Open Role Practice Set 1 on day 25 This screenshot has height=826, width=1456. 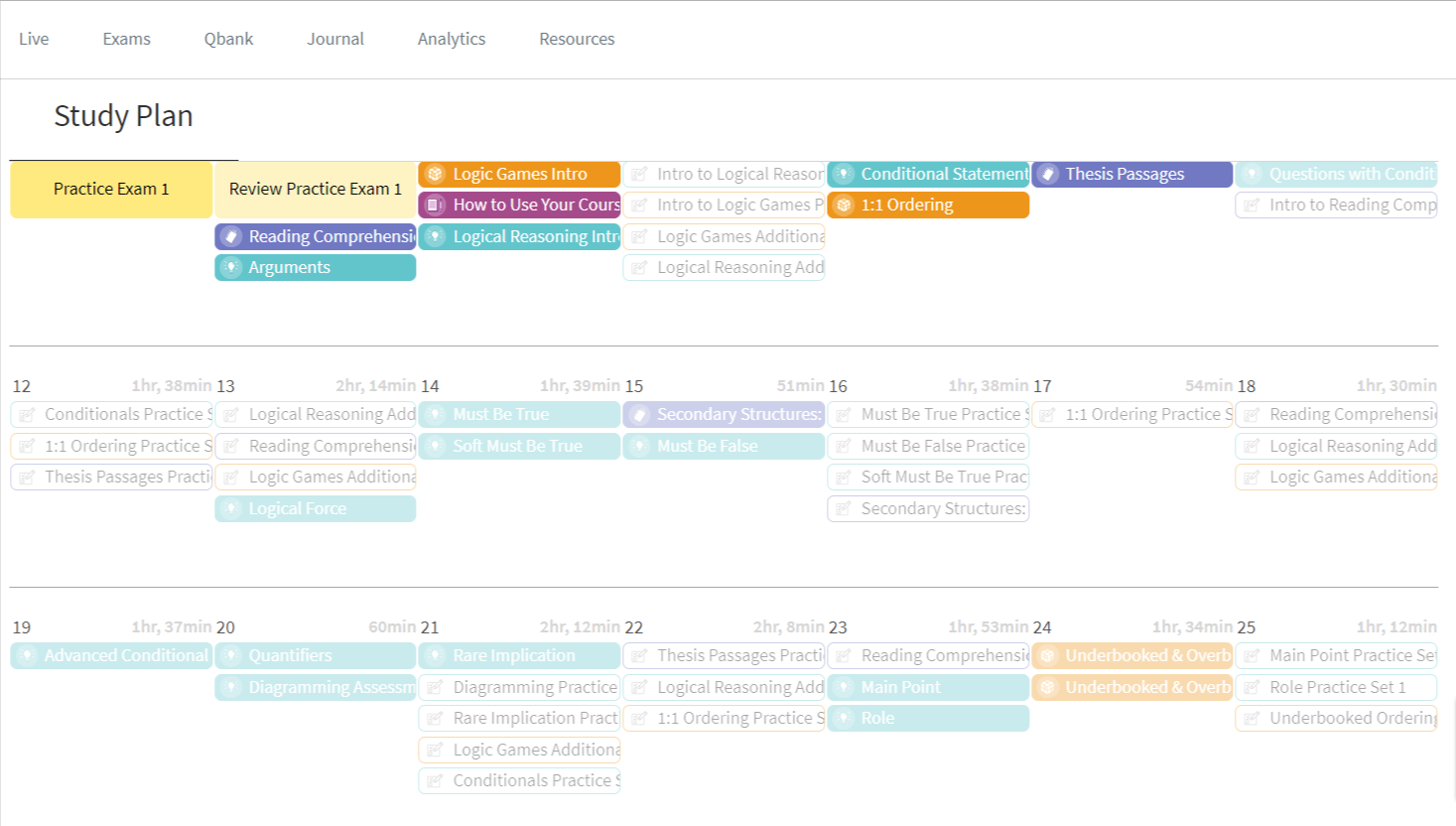tap(1336, 688)
